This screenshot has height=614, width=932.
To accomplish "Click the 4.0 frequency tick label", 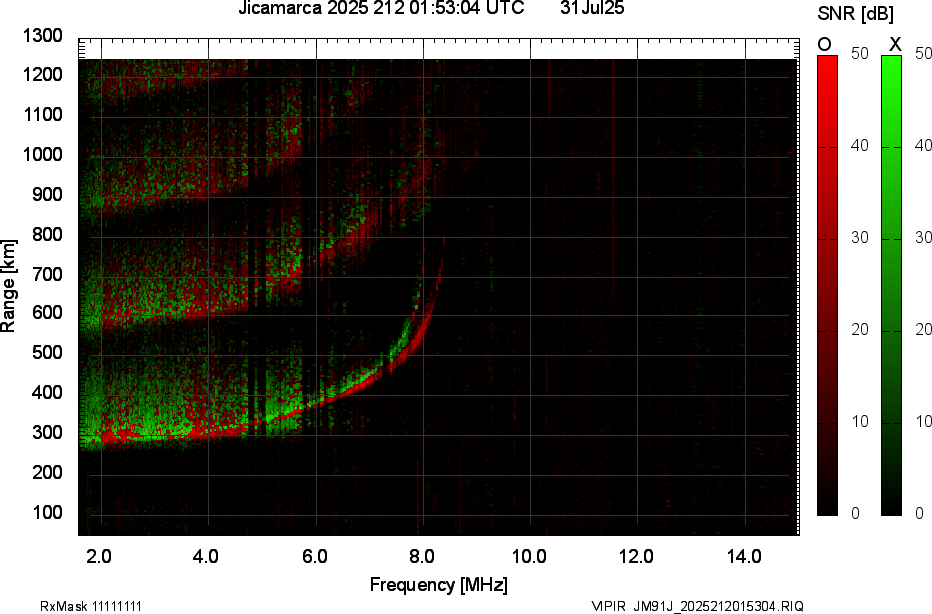I will tap(206, 556).
